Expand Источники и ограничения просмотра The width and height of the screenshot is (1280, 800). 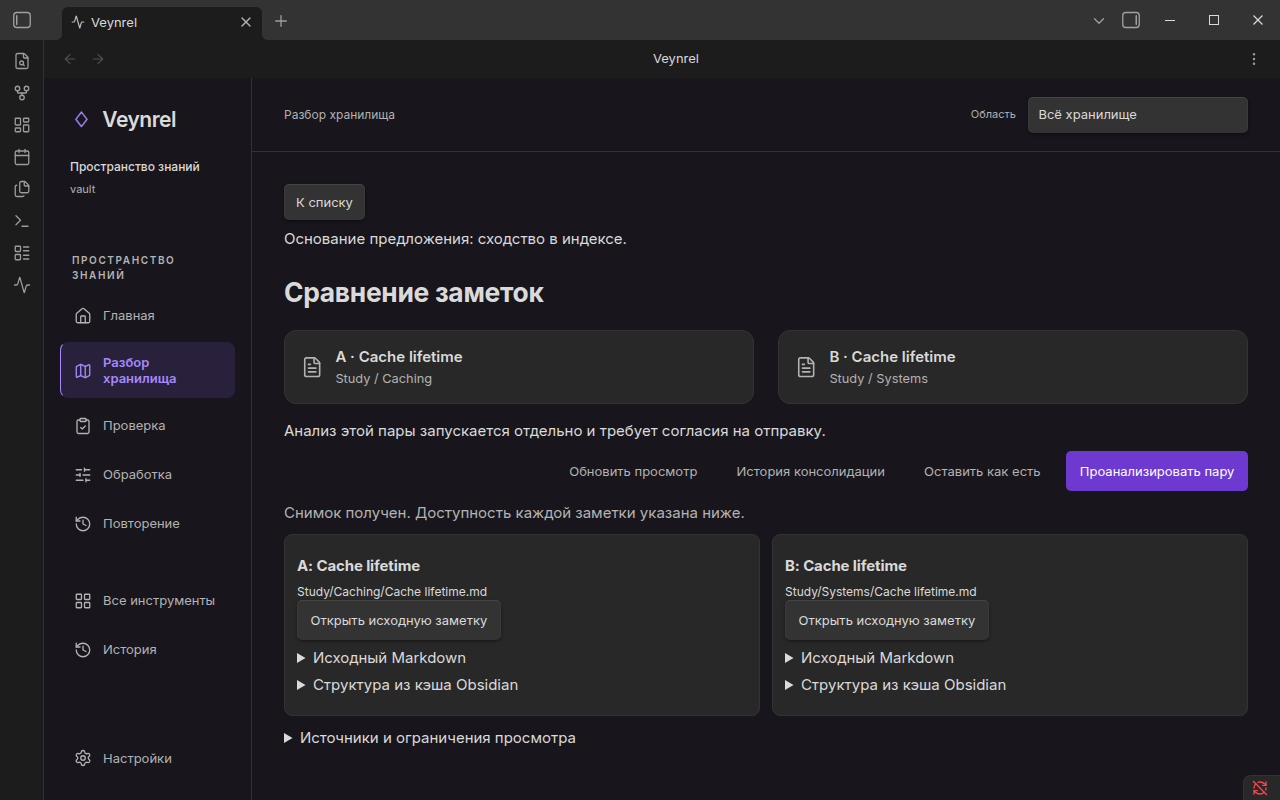click(x=430, y=738)
